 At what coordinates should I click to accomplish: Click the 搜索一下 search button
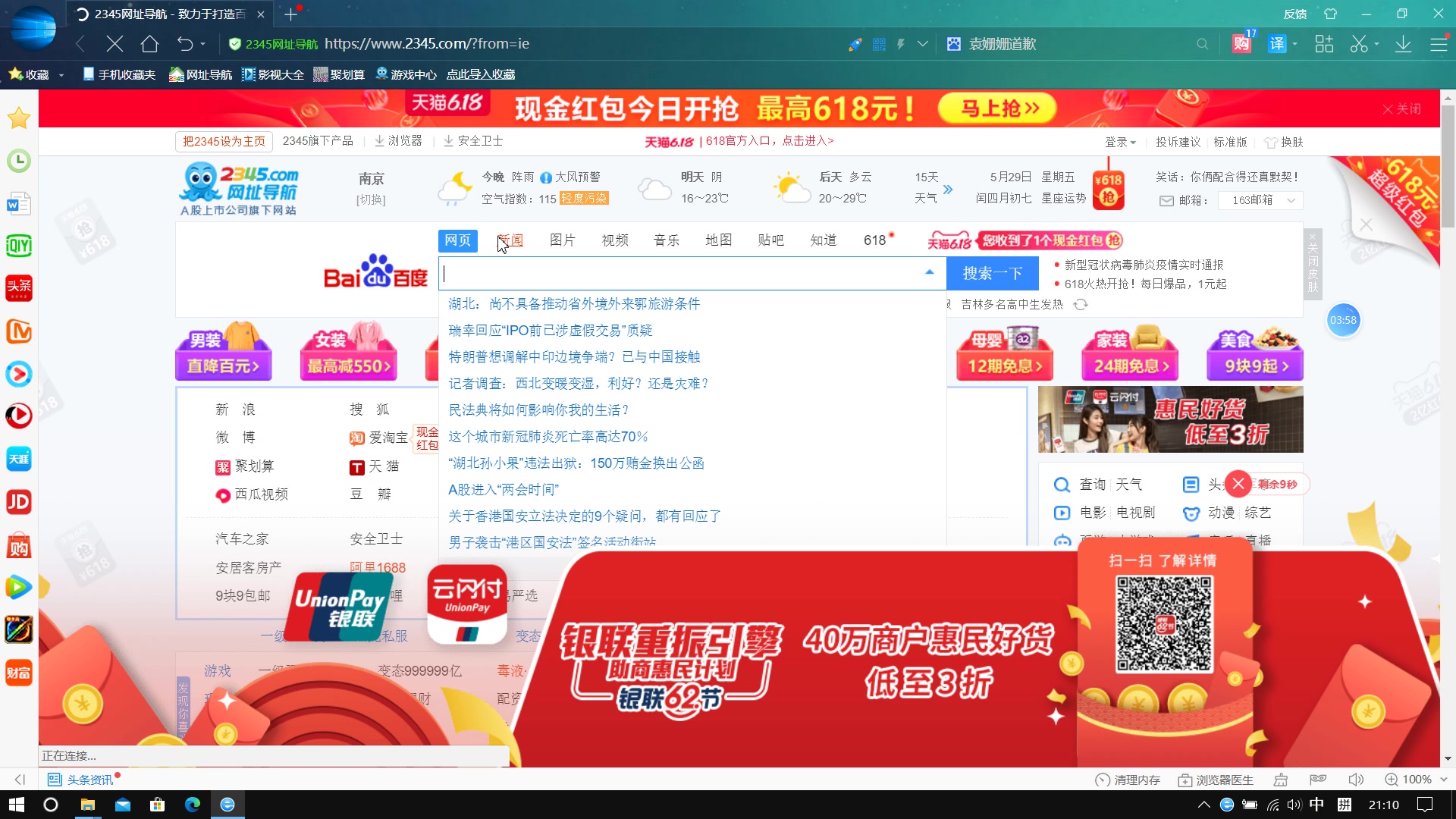pos(992,273)
